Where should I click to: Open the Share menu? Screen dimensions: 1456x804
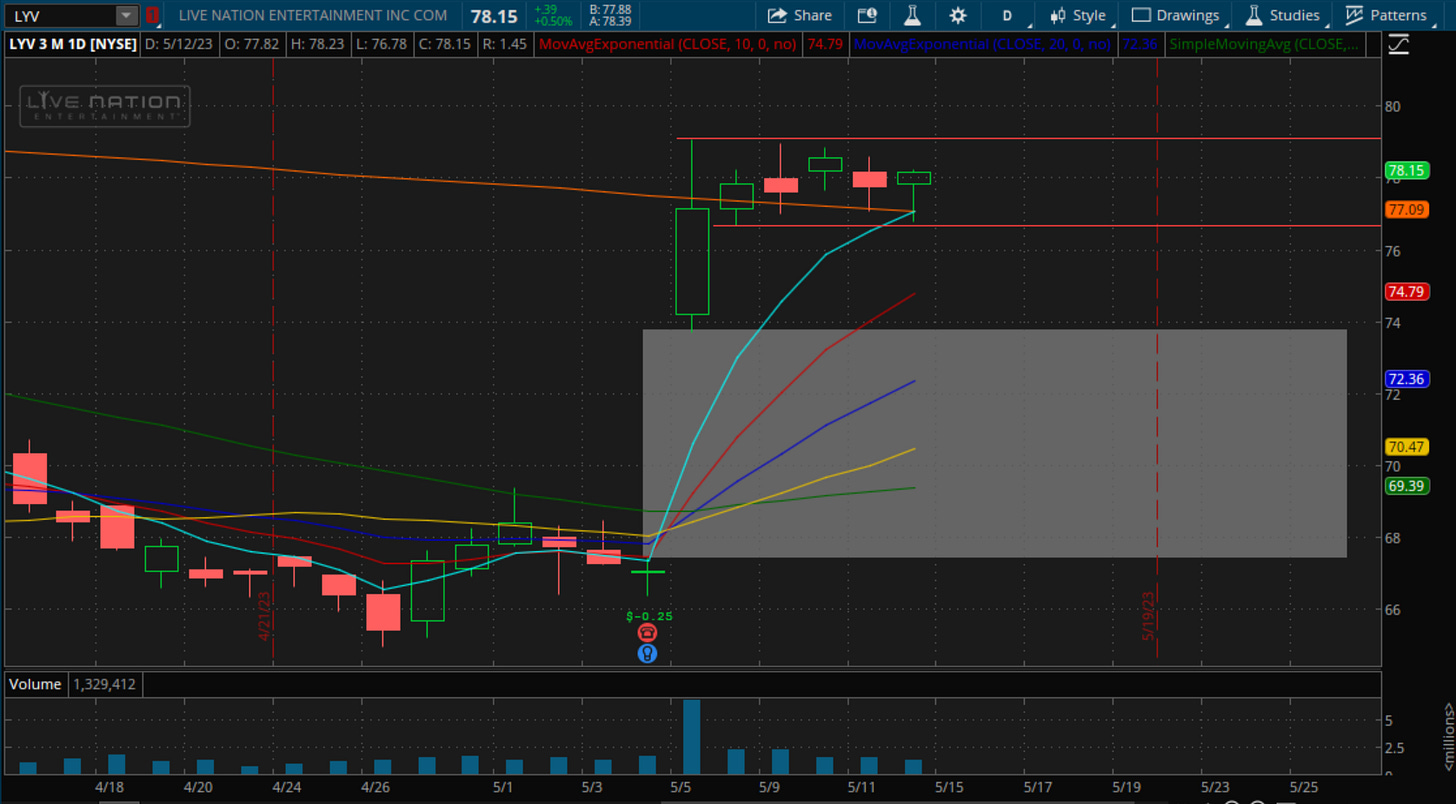tap(800, 15)
